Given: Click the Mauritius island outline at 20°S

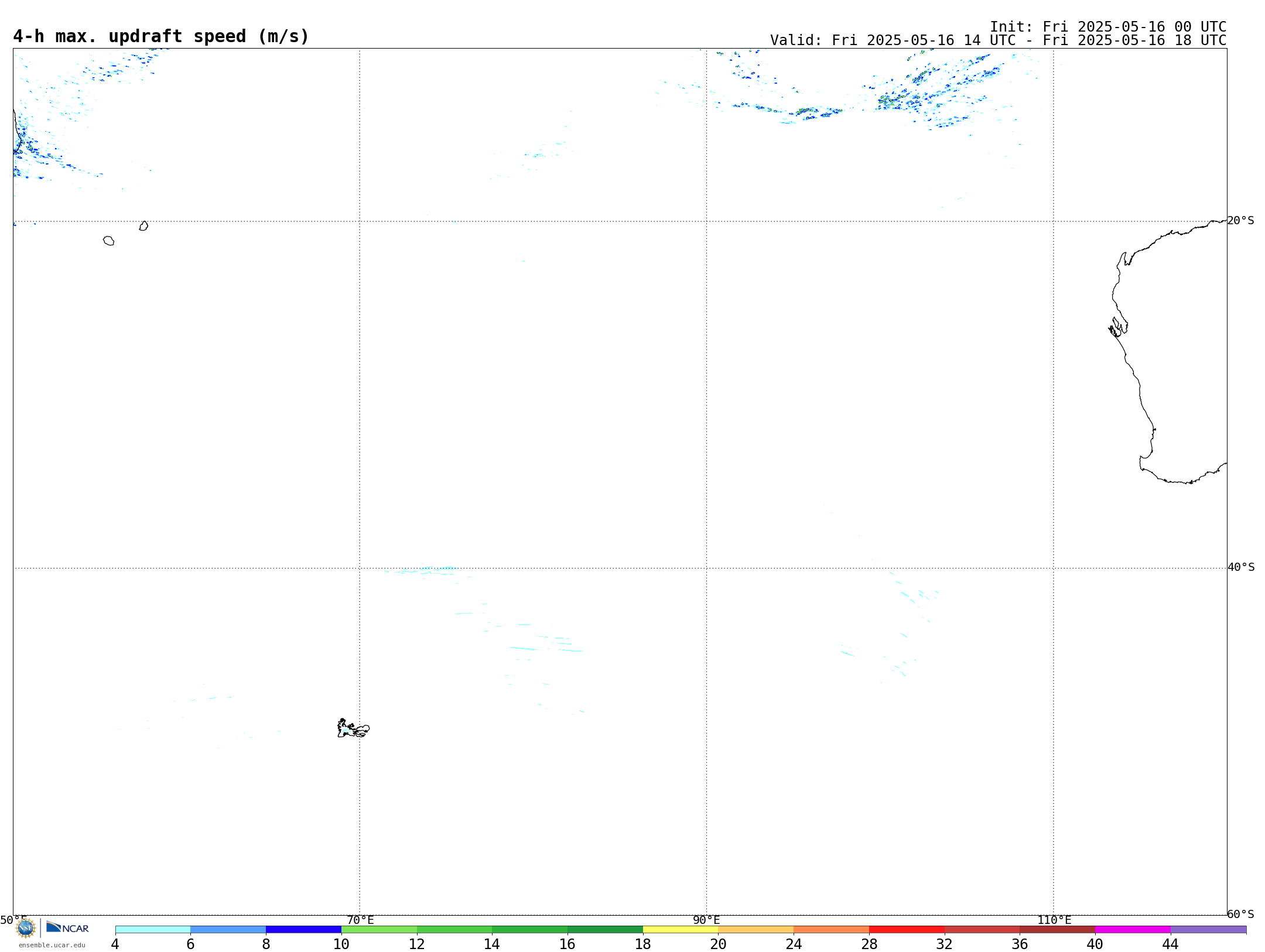Looking at the screenshot, I should pos(143,226).
